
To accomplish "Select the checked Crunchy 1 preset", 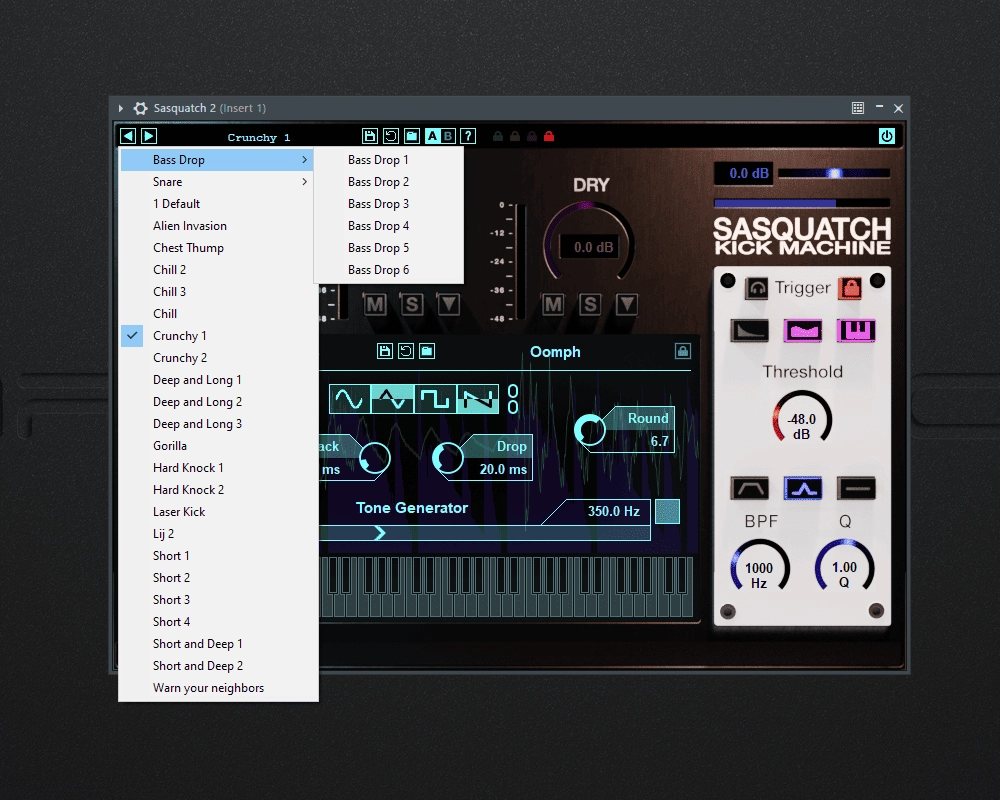I will coord(218,336).
